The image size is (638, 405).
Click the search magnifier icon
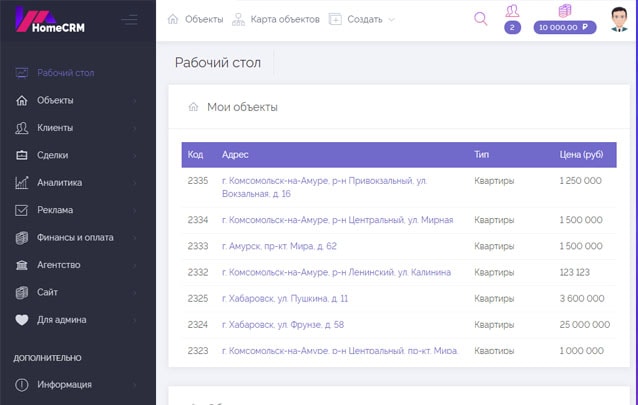pyautogui.click(x=480, y=18)
